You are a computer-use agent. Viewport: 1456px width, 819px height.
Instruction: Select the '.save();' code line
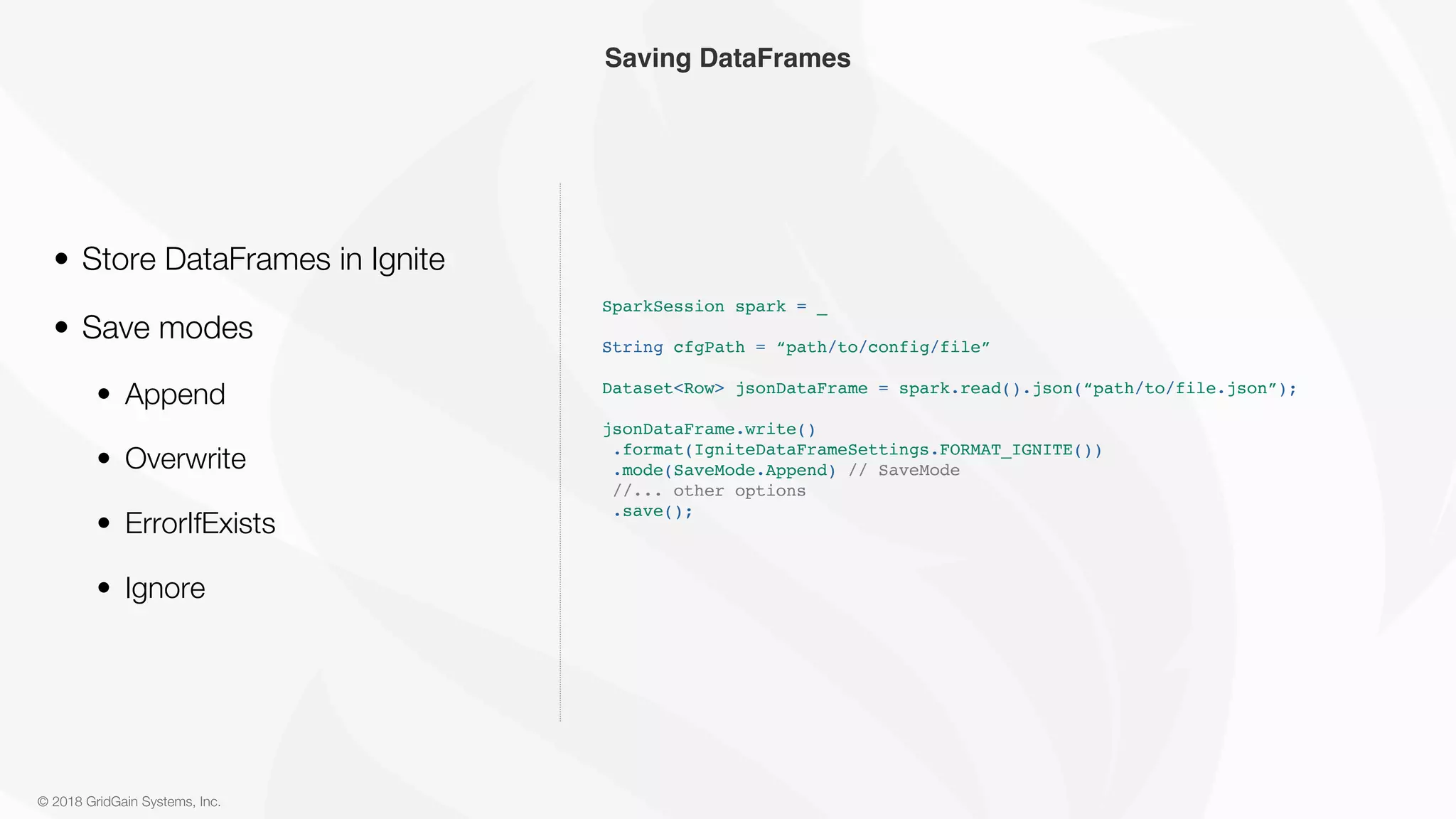pyautogui.click(x=653, y=512)
